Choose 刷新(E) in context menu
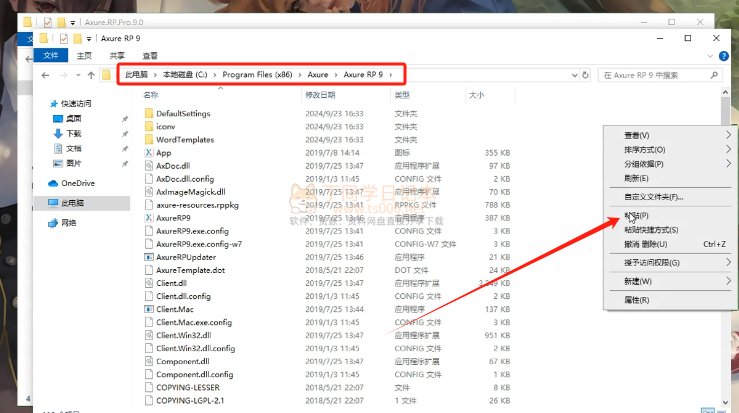The width and height of the screenshot is (739, 413). [x=671, y=178]
